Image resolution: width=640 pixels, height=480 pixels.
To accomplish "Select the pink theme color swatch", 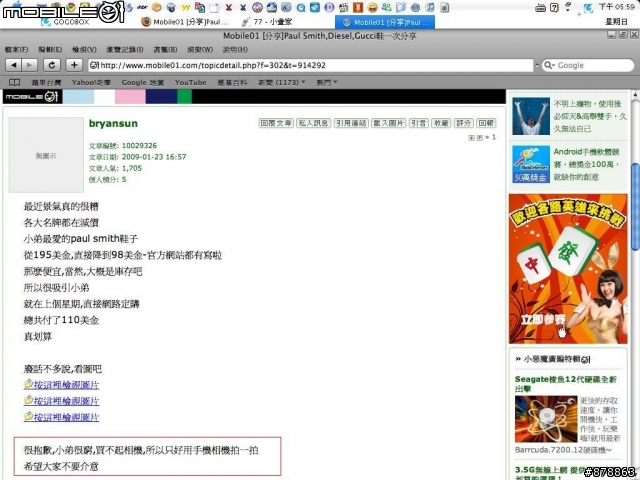I will pos(130,97).
